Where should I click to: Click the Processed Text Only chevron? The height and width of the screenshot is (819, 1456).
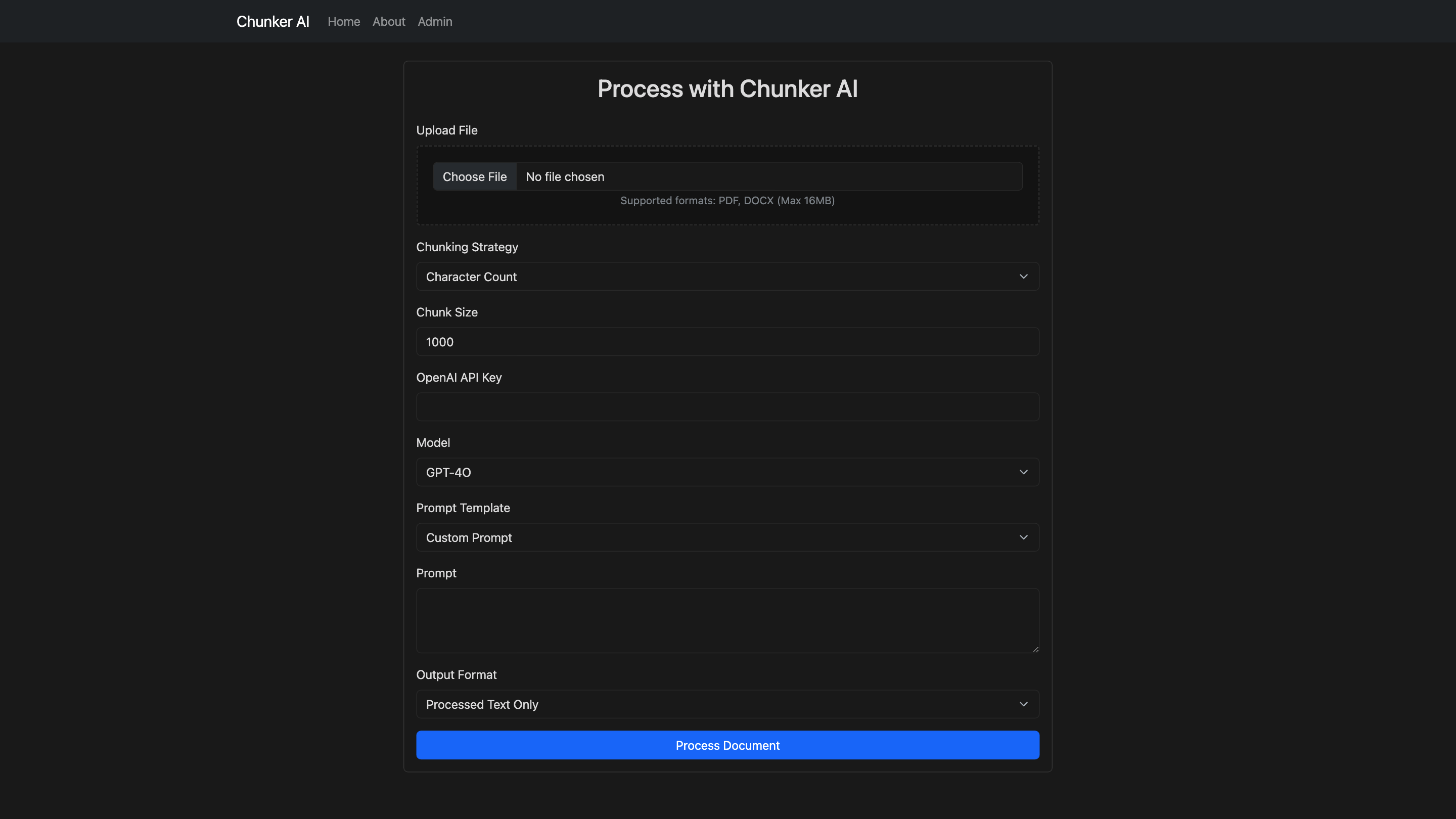pos(1023,704)
